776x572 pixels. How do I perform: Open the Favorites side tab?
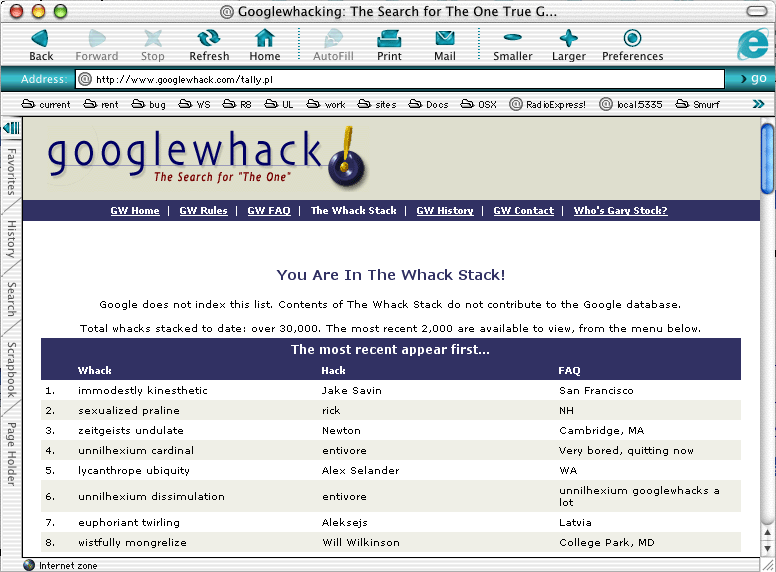click(x=11, y=171)
